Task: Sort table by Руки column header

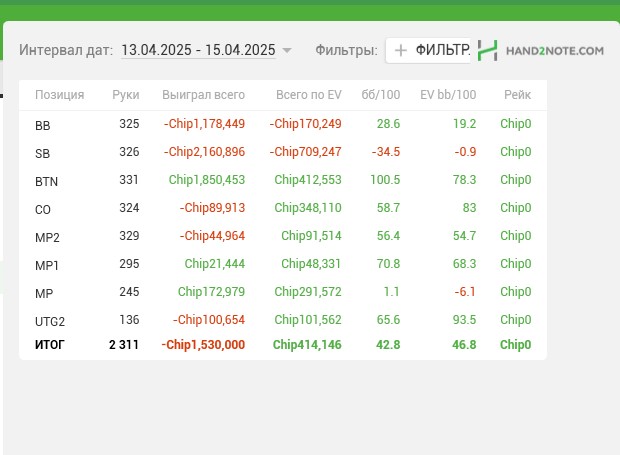Action: [x=126, y=95]
